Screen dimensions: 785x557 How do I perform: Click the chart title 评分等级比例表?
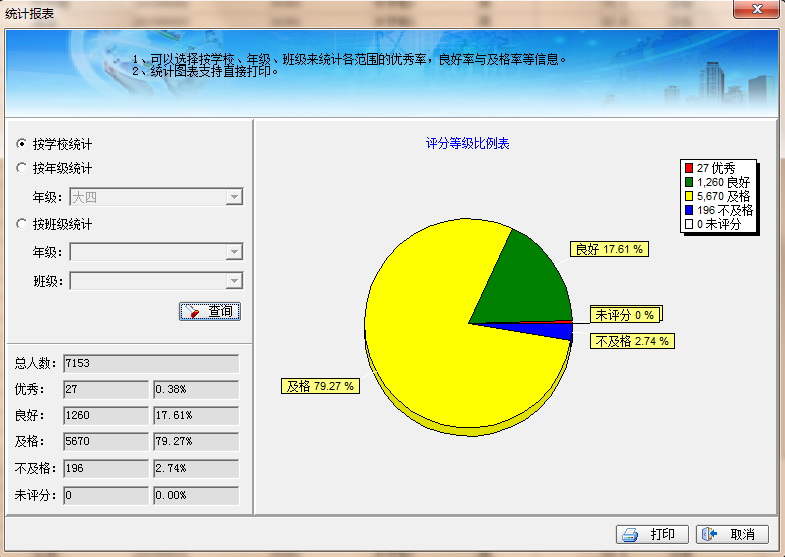pos(468,144)
